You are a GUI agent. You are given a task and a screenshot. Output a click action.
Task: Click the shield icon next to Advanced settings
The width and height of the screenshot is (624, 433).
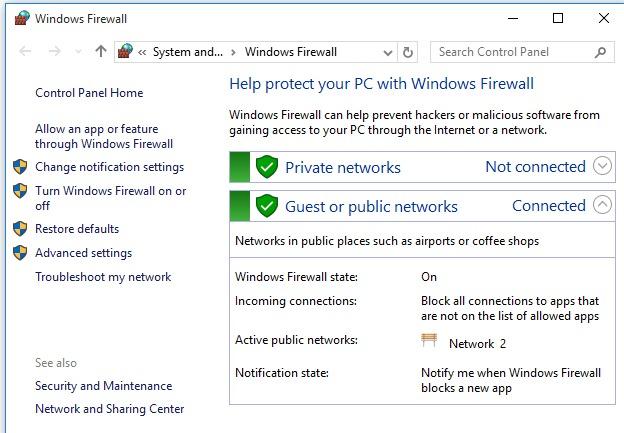pos(20,253)
